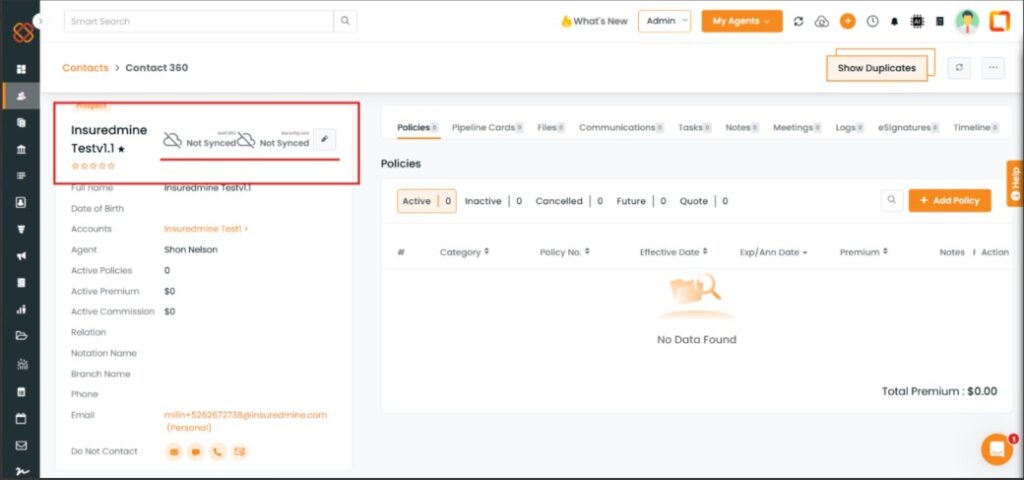Open the three-dot more options menu
The height and width of the screenshot is (480, 1024).
(992, 67)
